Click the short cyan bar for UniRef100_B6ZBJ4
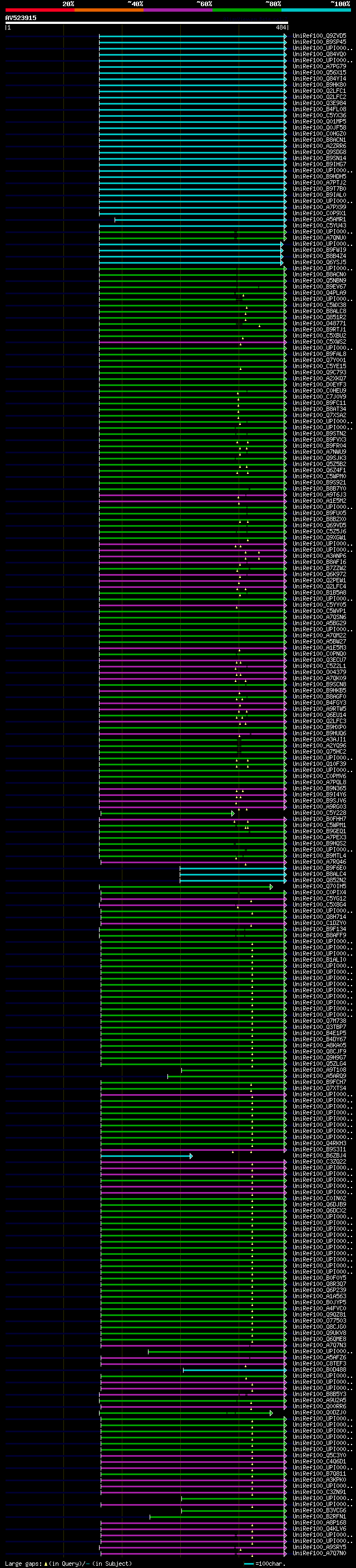The width and height of the screenshot is (356, 1568). click(x=147, y=1156)
